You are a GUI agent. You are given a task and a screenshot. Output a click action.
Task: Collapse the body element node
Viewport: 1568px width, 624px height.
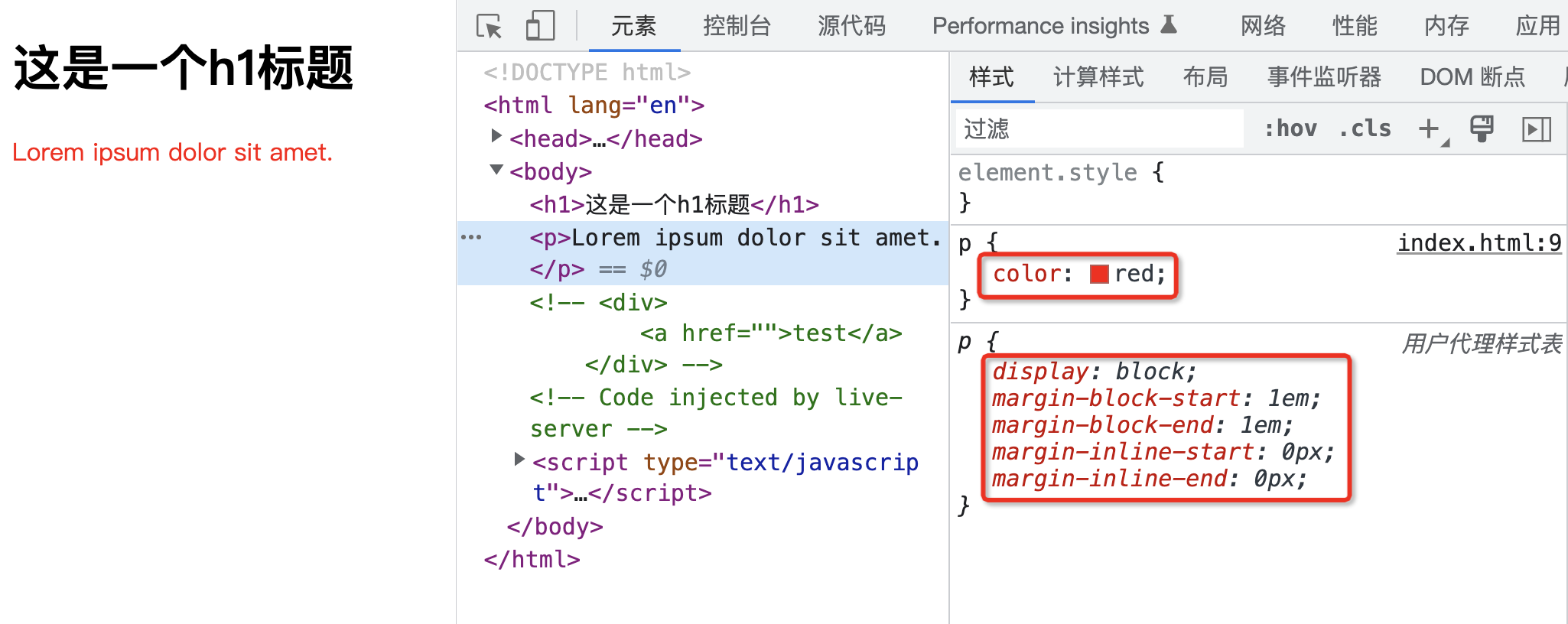[x=496, y=170]
